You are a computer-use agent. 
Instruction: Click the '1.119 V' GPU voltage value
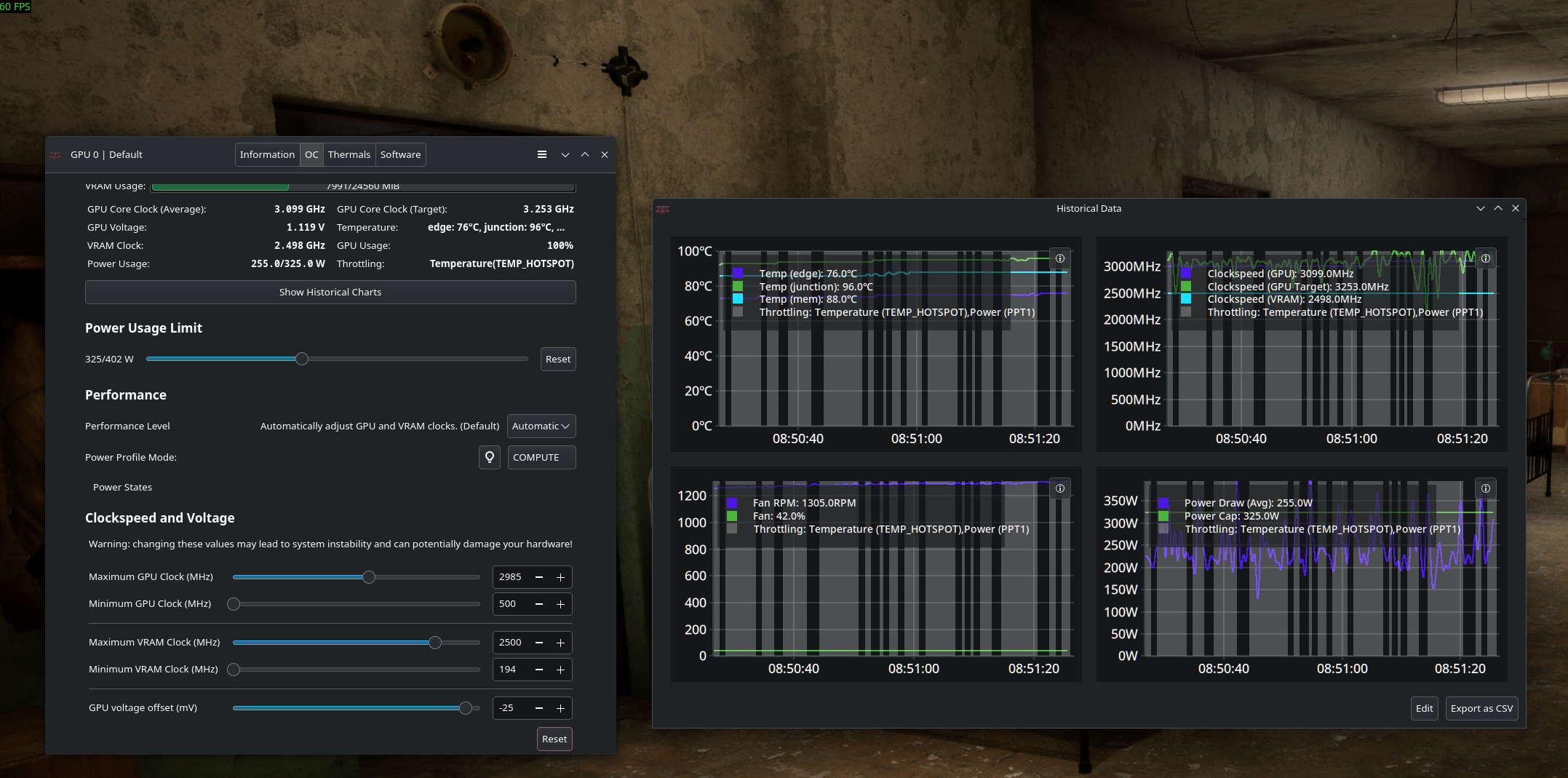306,227
